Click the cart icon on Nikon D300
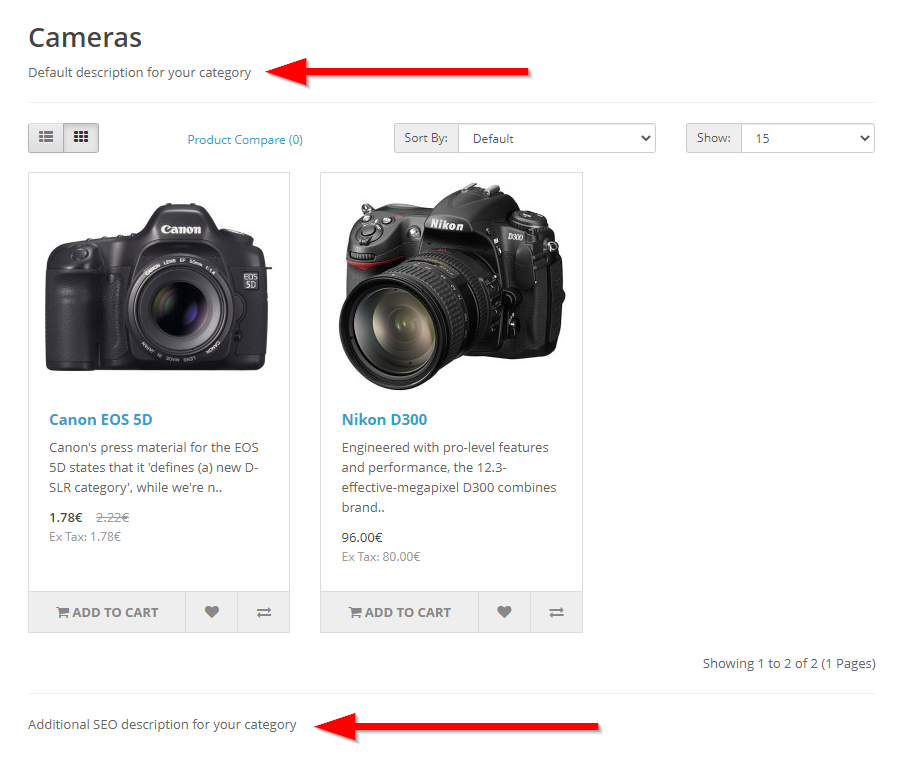 pos(354,612)
